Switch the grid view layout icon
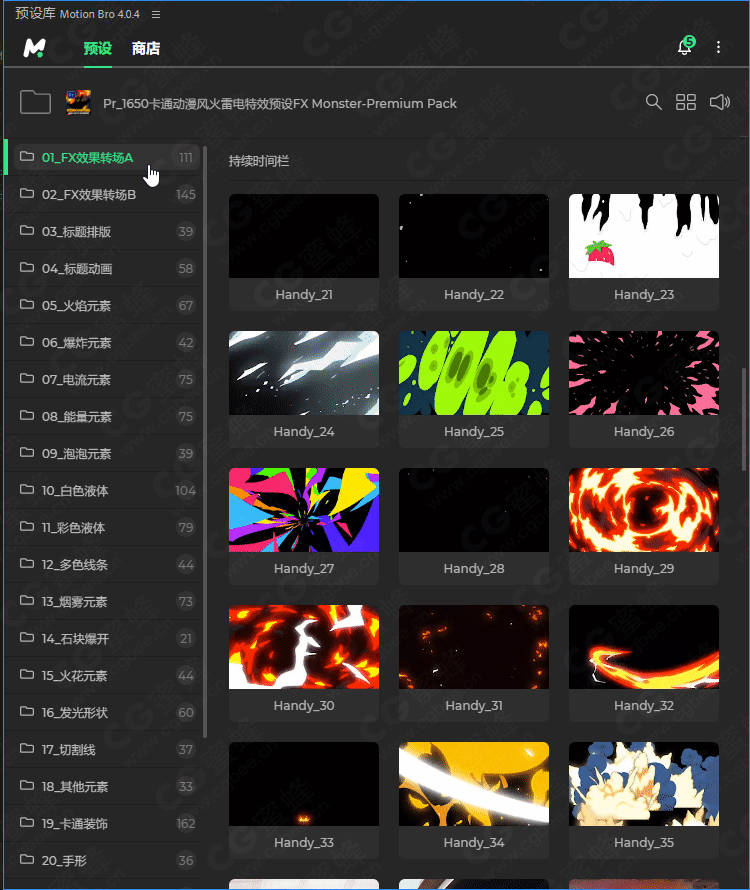Viewport: 750px width, 890px height. [686, 102]
